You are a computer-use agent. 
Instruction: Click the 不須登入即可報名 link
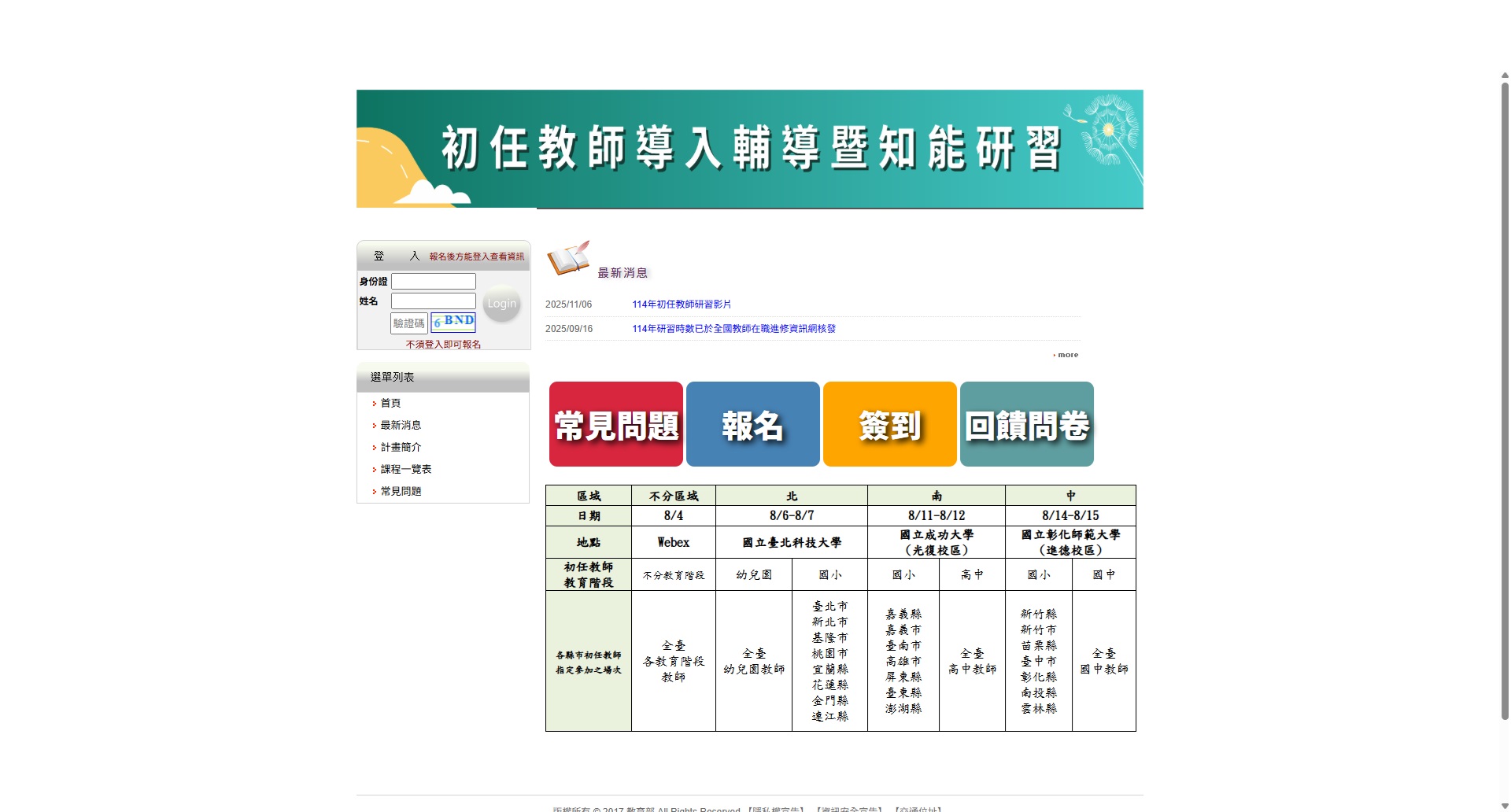(443, 344)
